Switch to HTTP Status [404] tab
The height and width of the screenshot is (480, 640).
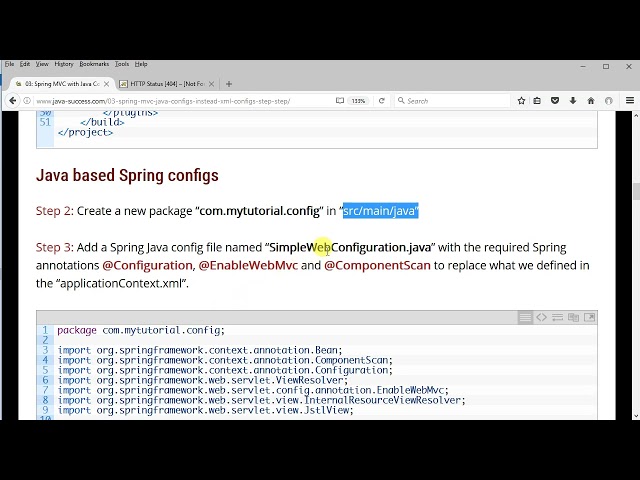tap(167, 84)
